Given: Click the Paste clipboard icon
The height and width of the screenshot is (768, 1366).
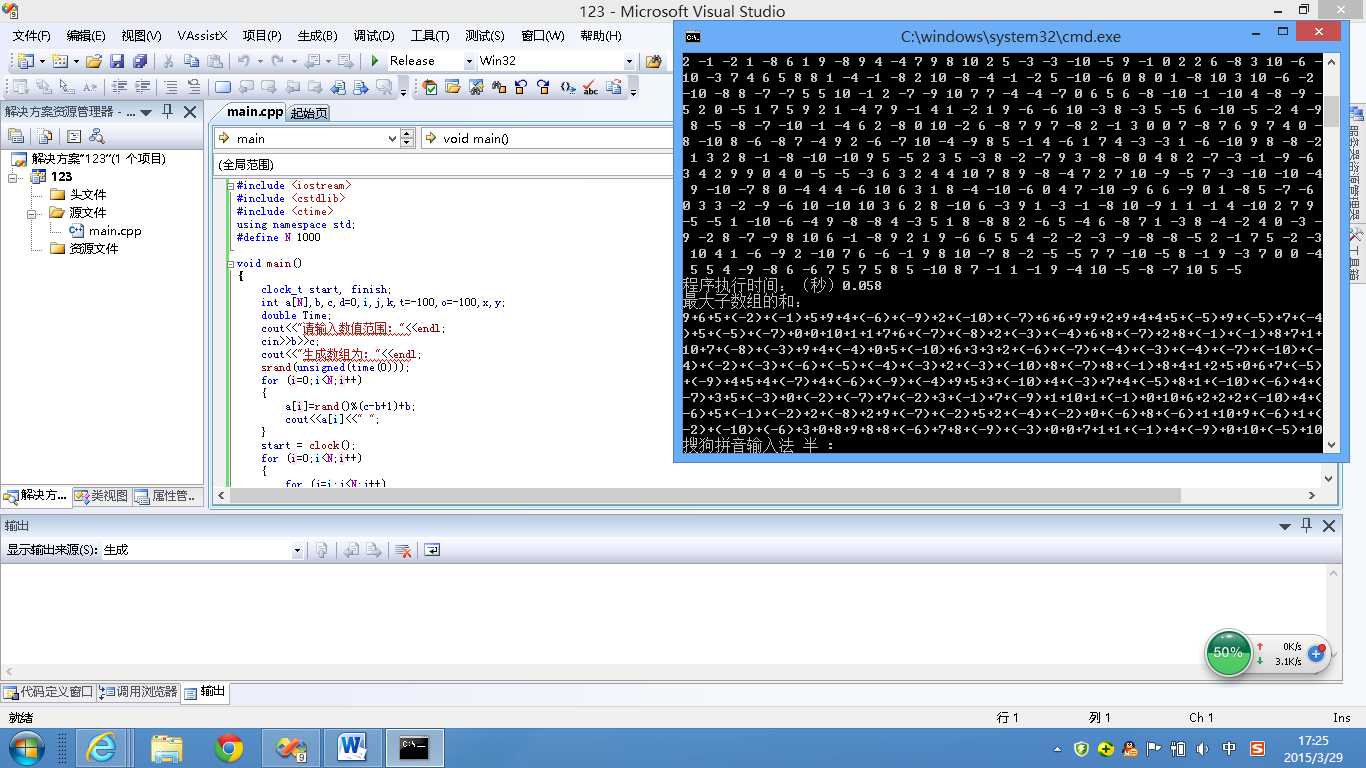Looking at the screenshot, I should tap(215, 61).
